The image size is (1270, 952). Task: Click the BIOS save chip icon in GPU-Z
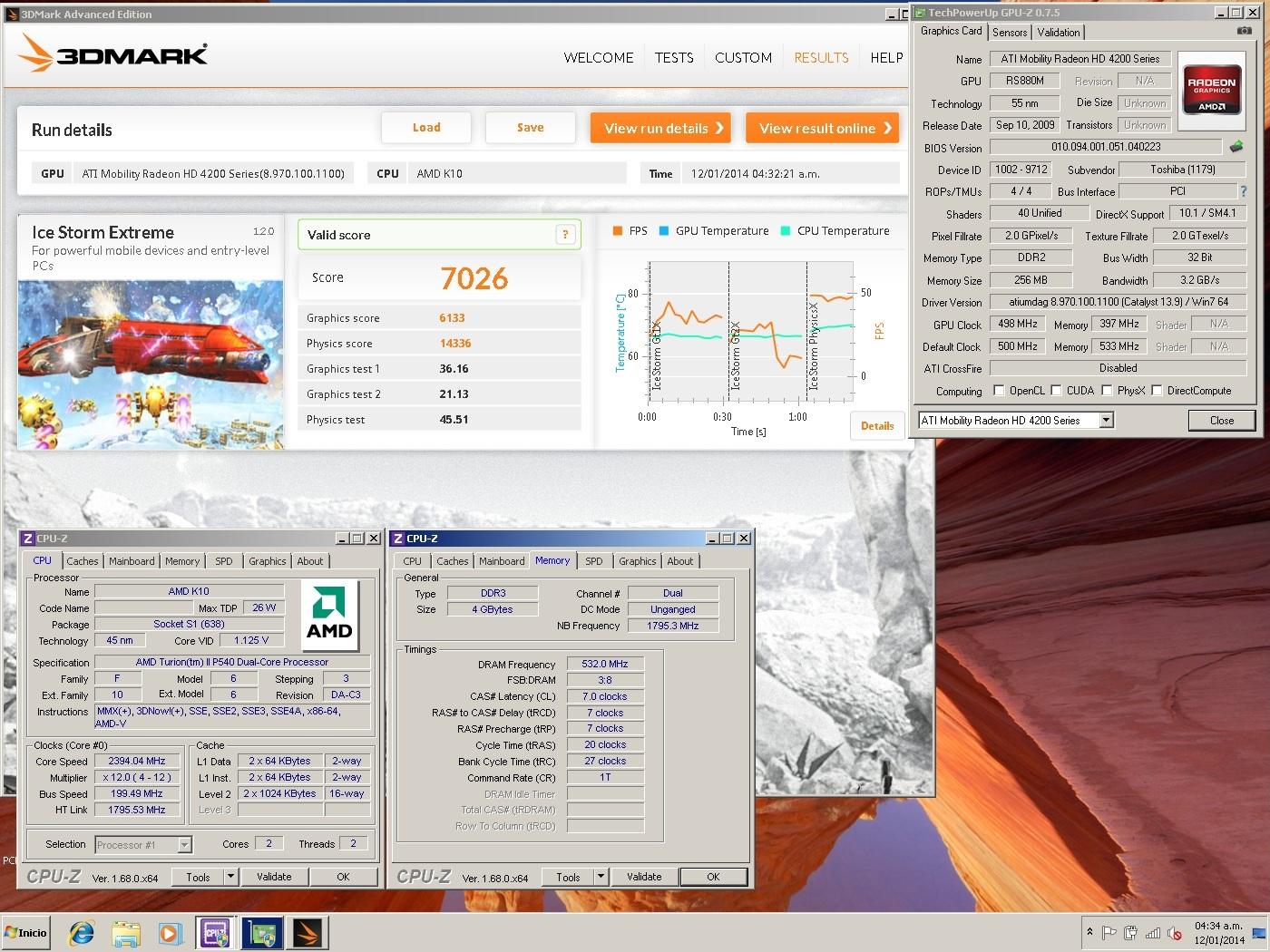coord(1236,146)
